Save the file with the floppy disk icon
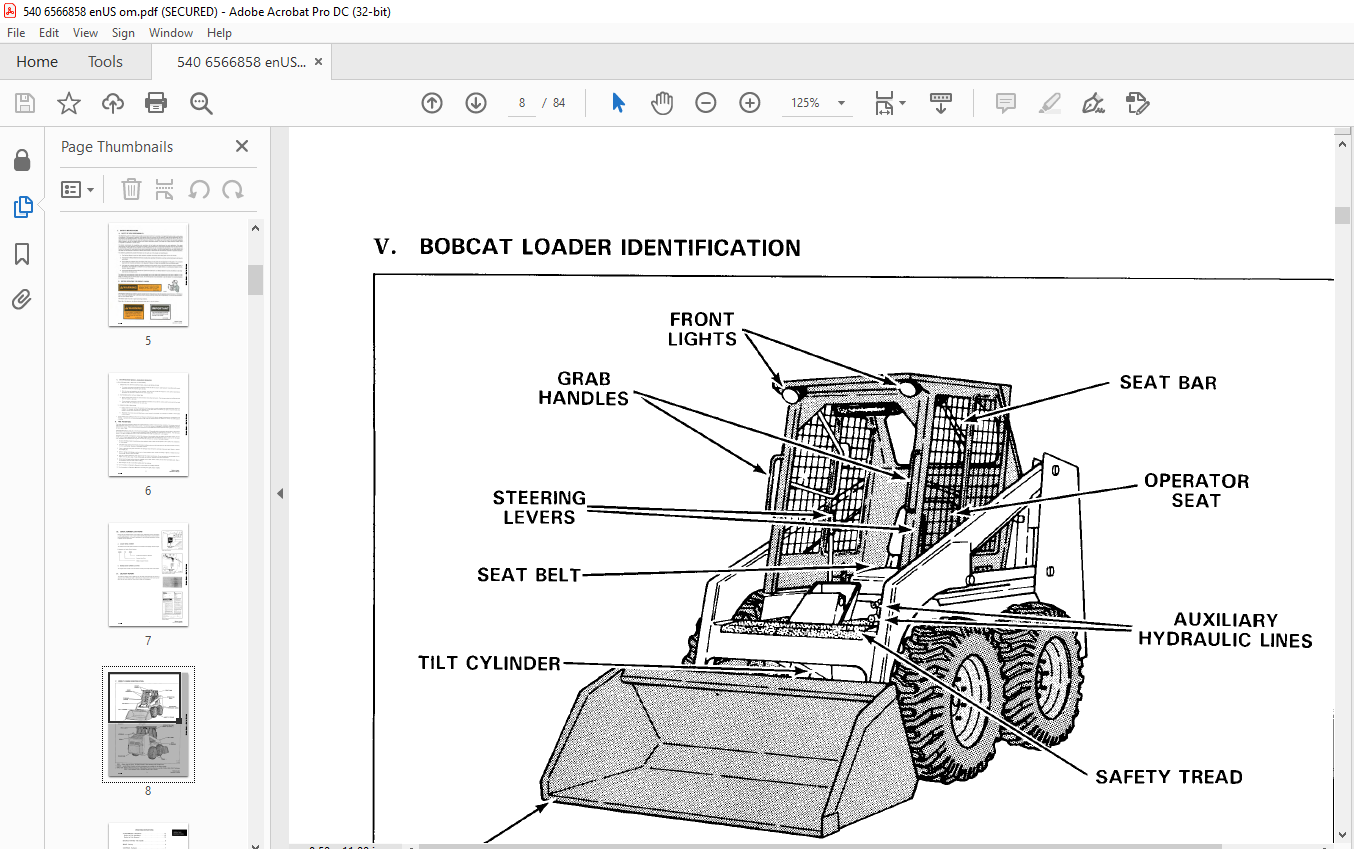The width and height of the screenshot is (1354, 849). click(25, 103)
